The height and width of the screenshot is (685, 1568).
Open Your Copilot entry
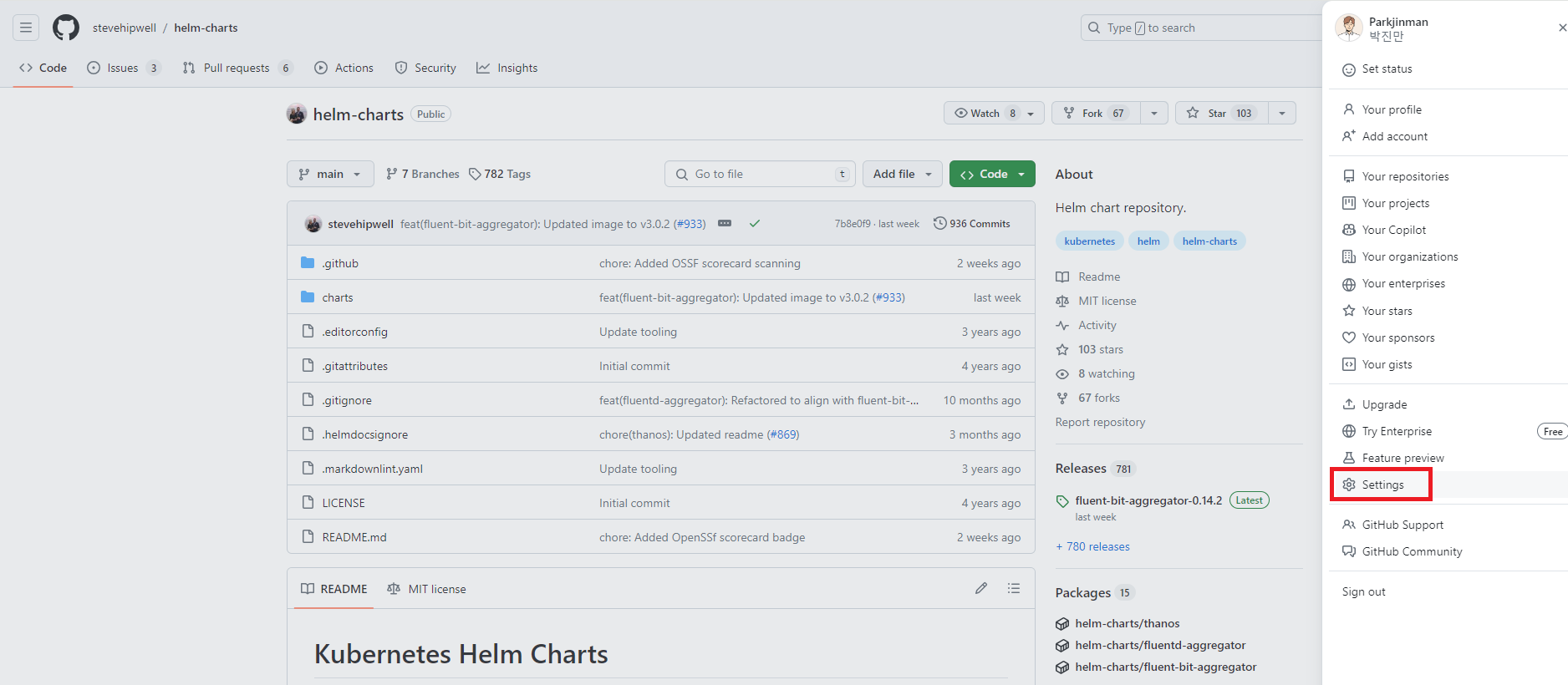coord(1385,230)
